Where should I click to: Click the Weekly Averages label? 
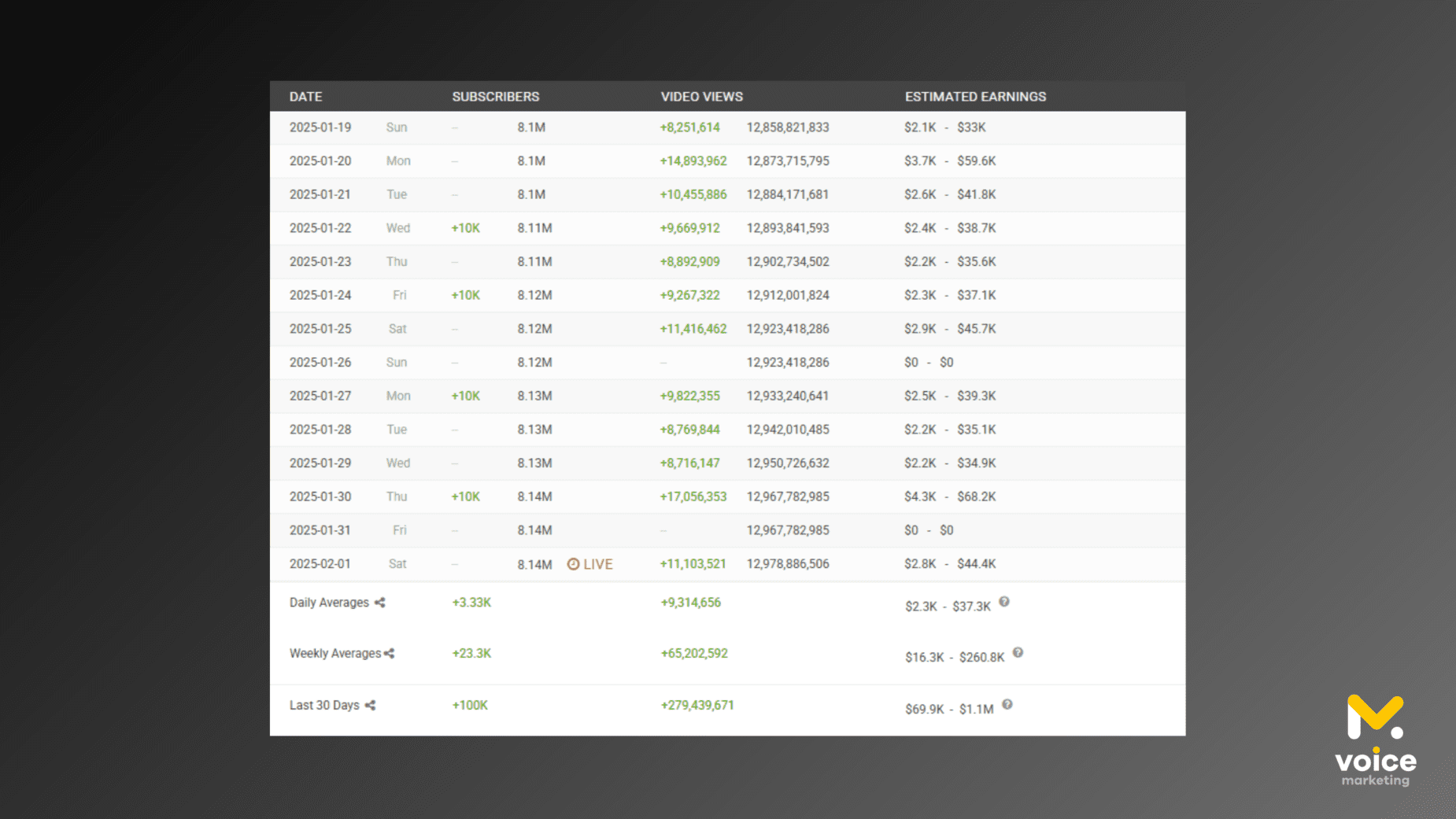(334, 654)
